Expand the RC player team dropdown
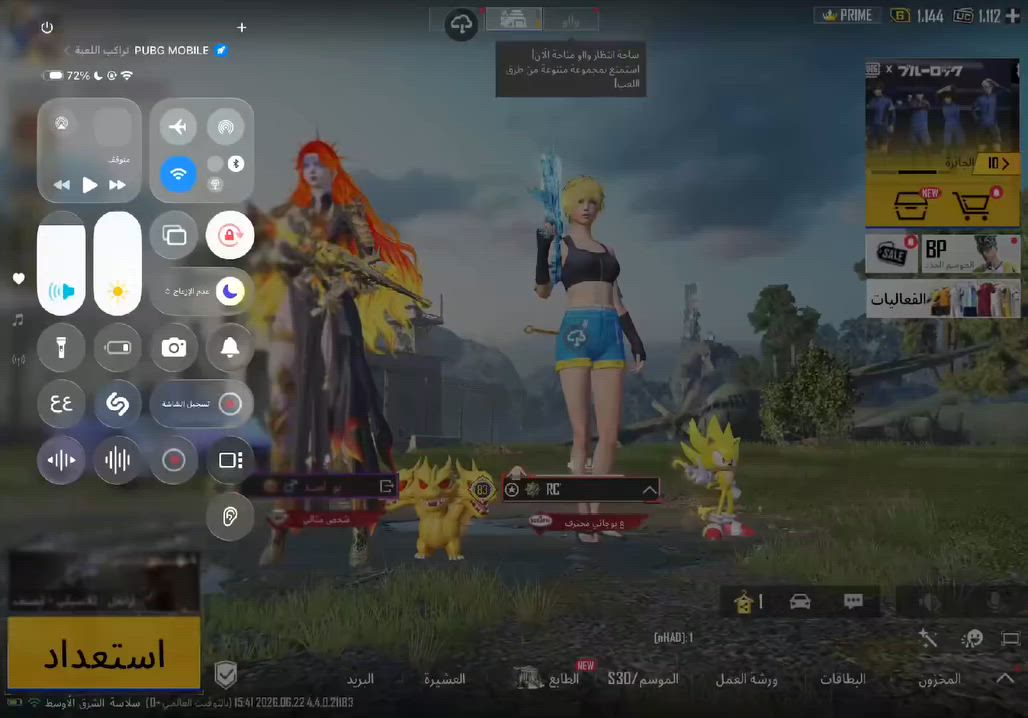This screenshot has height=718, width=1028. pos(649,490)
